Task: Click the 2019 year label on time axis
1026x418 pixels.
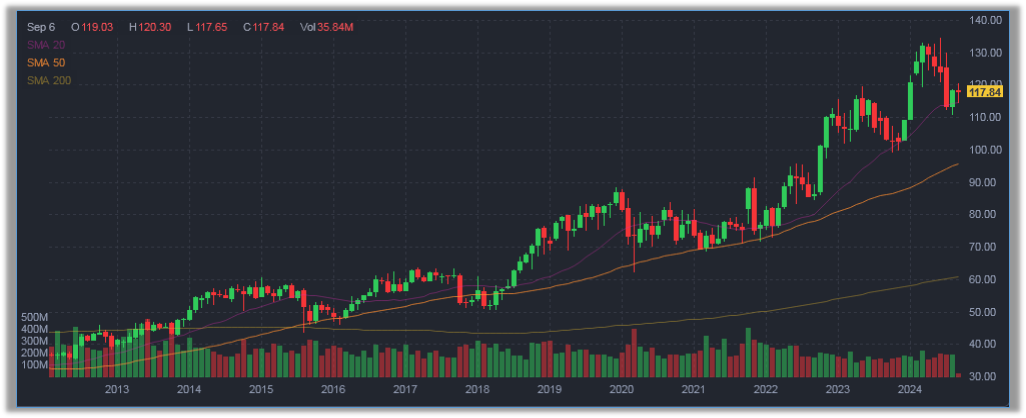Action: pos(549,391)
